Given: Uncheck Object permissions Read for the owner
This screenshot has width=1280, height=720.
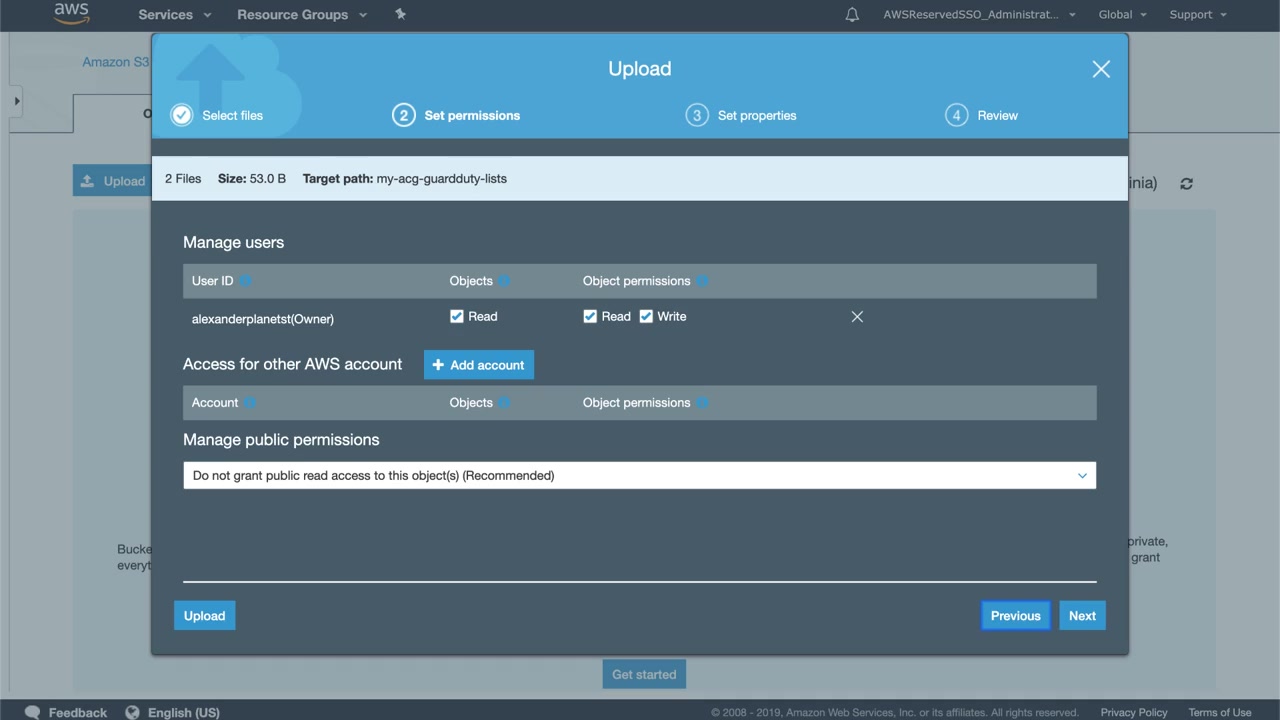Looking at the screenshot, I should pyautogui.click(x=590, y=317).
